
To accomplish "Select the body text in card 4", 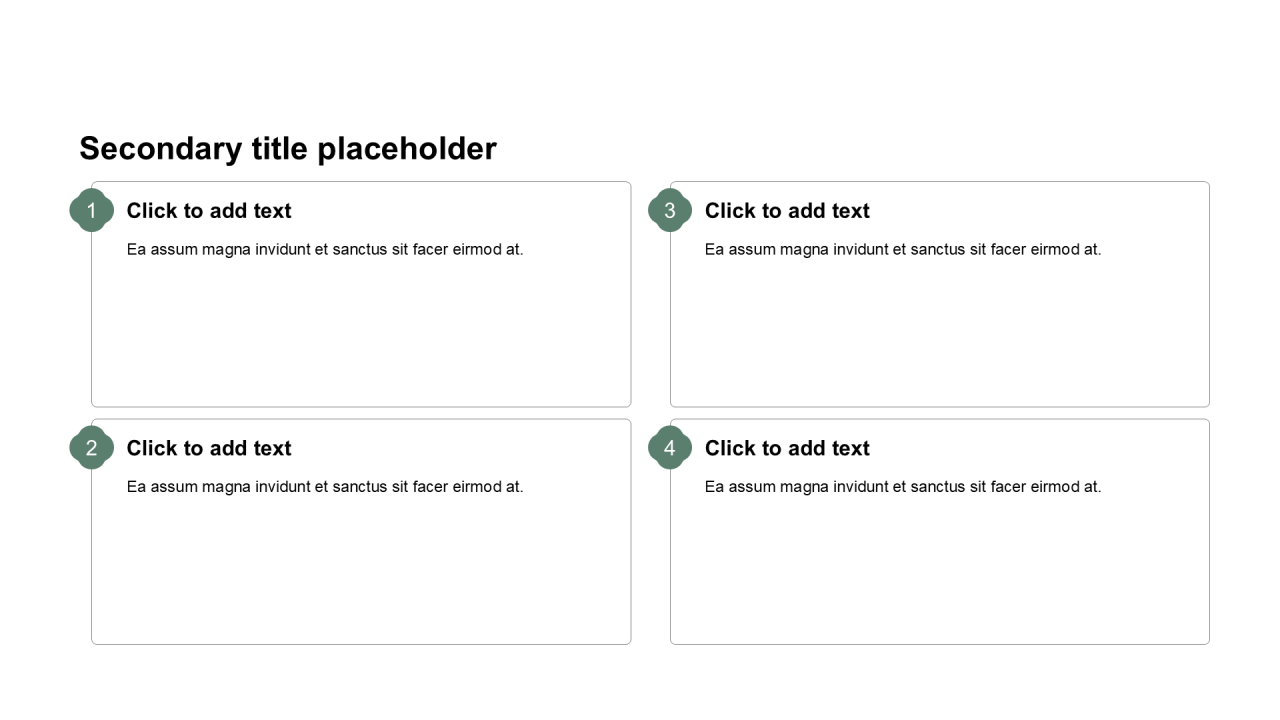I will click(x=903, y=487).
